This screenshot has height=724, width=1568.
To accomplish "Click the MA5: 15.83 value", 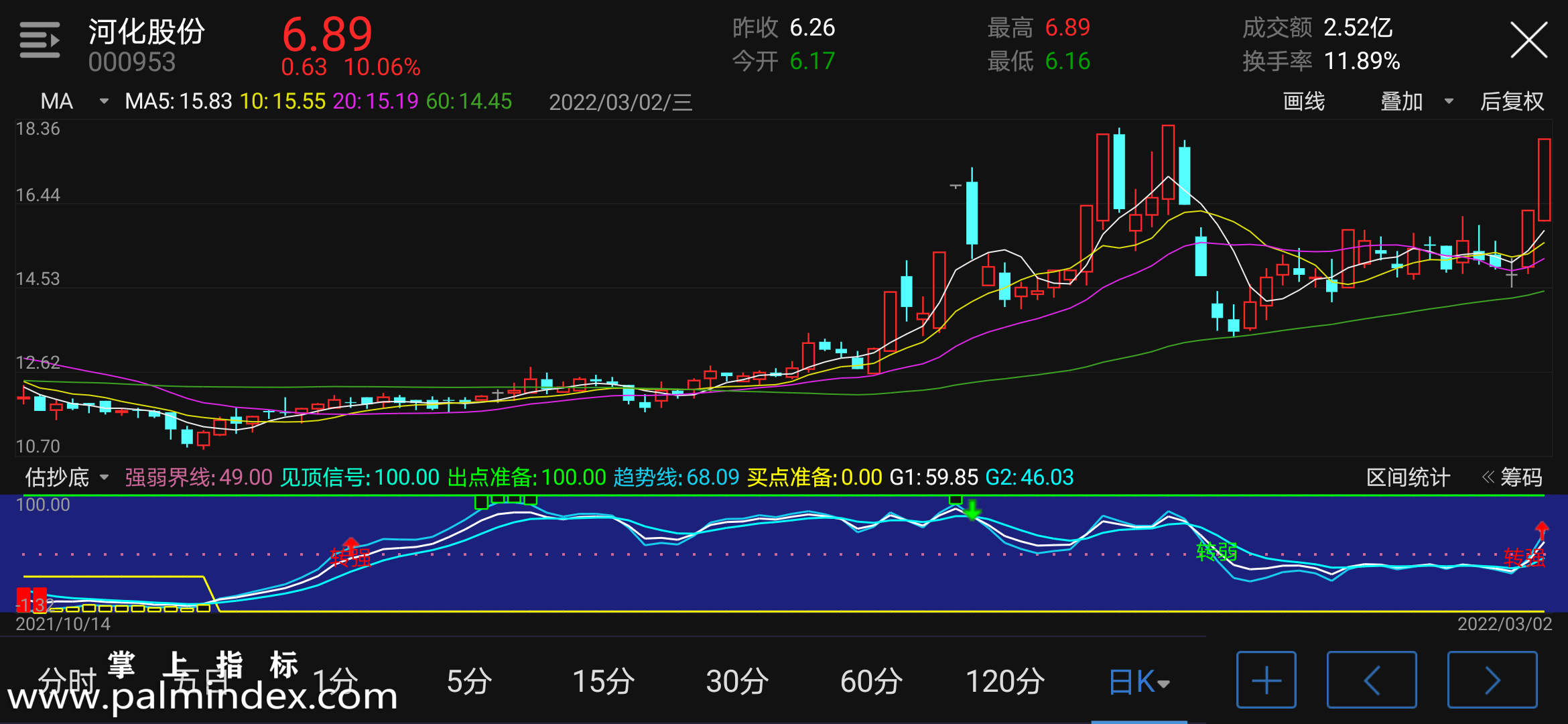I will [x=178, y=101].
